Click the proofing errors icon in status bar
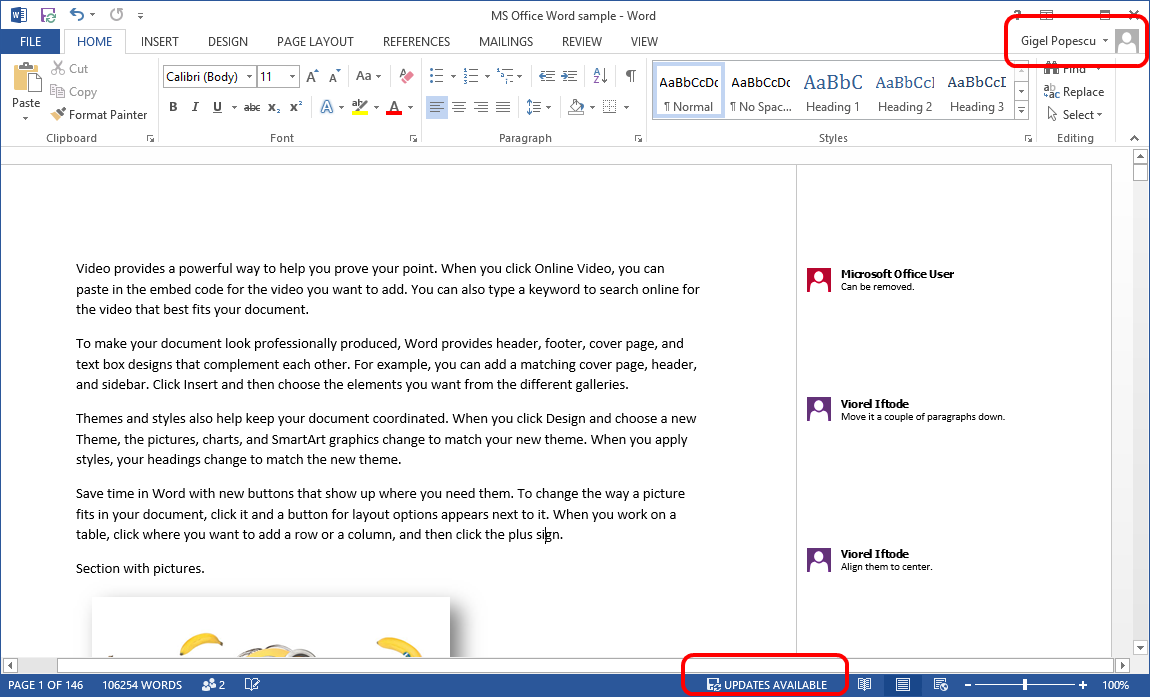Image resolution: width=1150 pixels, height=697 pixels. pyautogui.click(x=252, y=685)
